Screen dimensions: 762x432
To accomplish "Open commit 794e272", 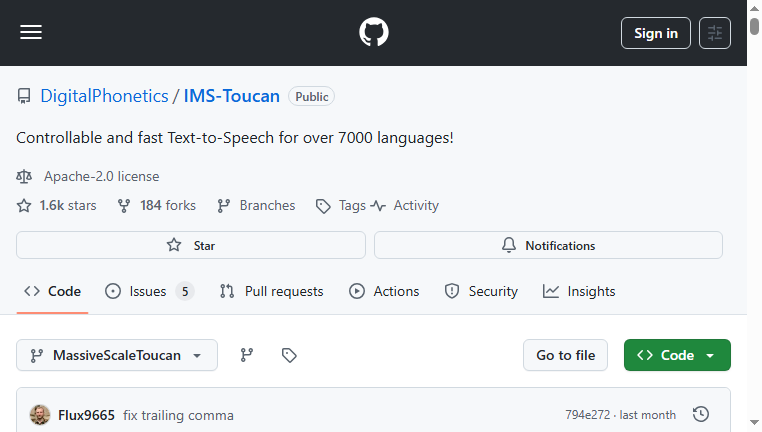I will [588, 415].
